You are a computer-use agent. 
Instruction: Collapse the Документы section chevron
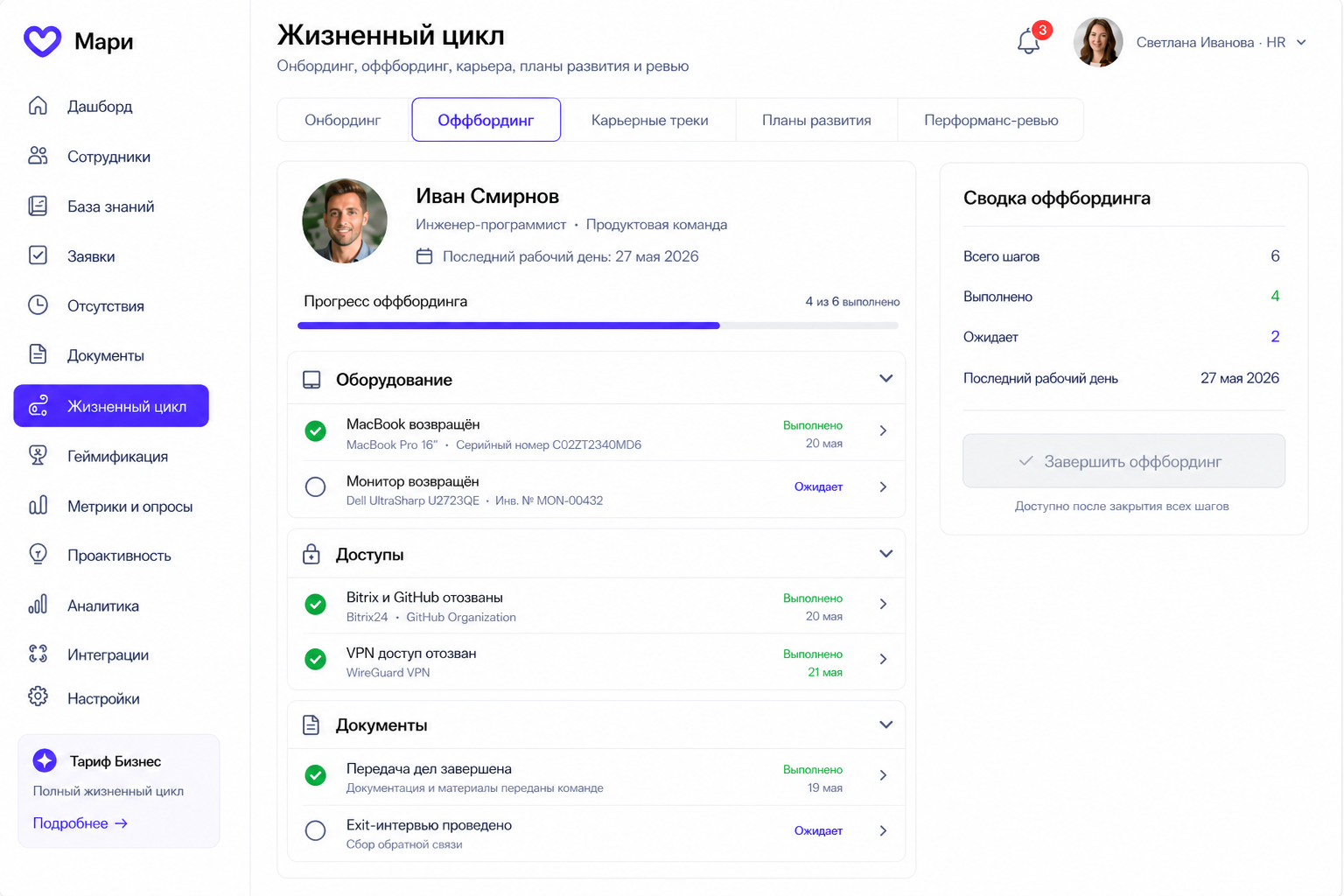[x=886, y=724]
